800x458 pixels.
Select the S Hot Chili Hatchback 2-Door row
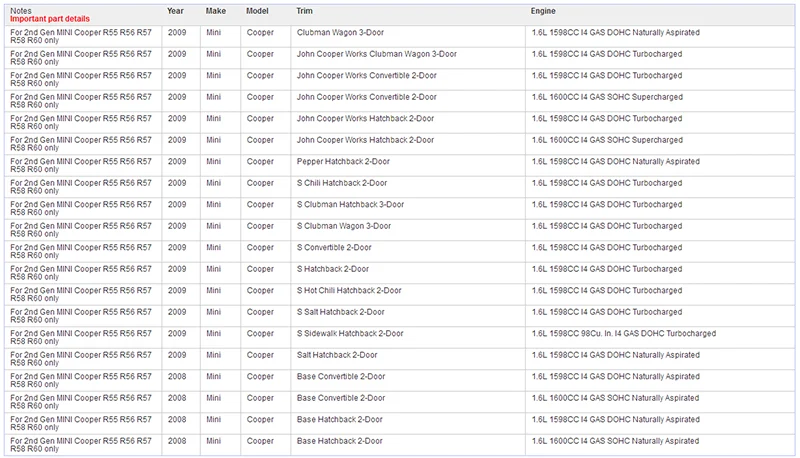click(399, 294)
